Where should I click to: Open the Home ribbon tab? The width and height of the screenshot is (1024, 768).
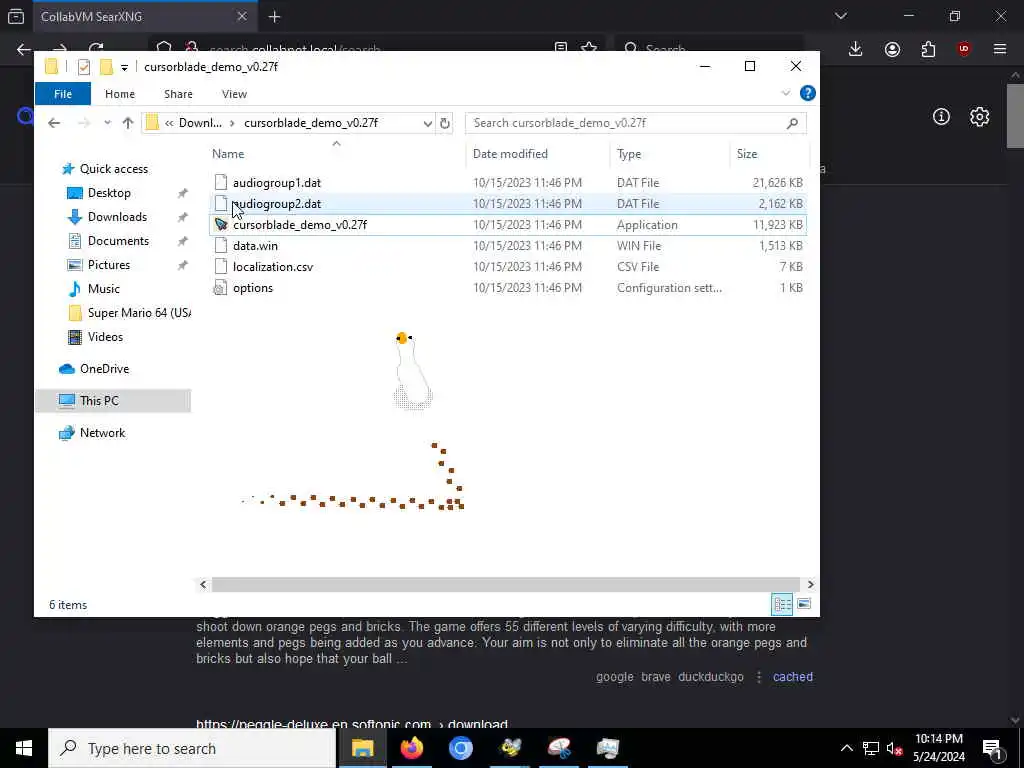click(120, 94)
